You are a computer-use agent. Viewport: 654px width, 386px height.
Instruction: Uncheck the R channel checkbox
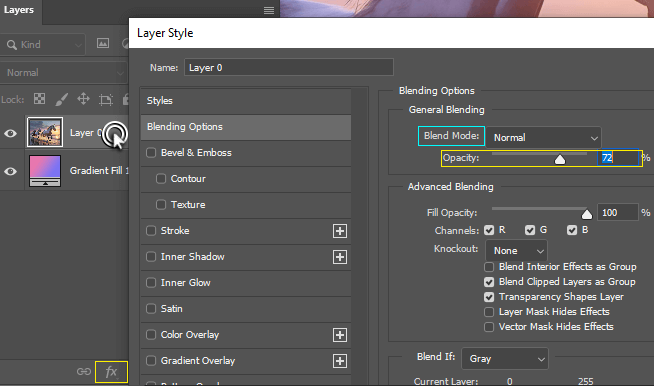point(489,230)
